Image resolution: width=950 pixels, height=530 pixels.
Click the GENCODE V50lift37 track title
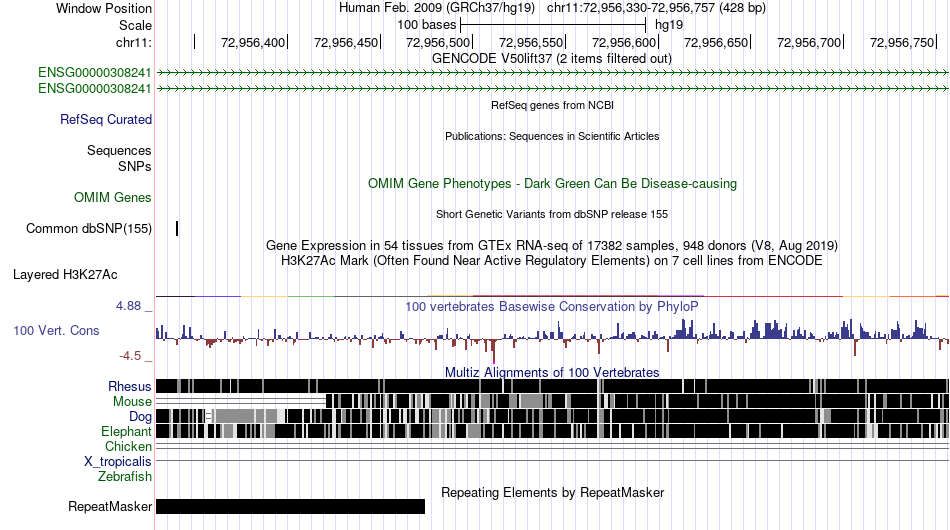(551, 59)
